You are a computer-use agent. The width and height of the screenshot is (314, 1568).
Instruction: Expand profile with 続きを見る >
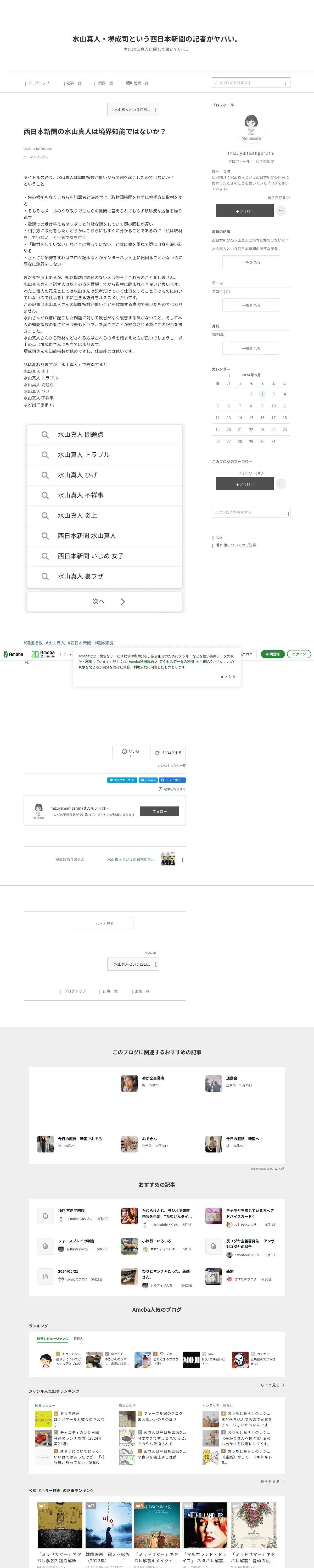pos(279,197)
